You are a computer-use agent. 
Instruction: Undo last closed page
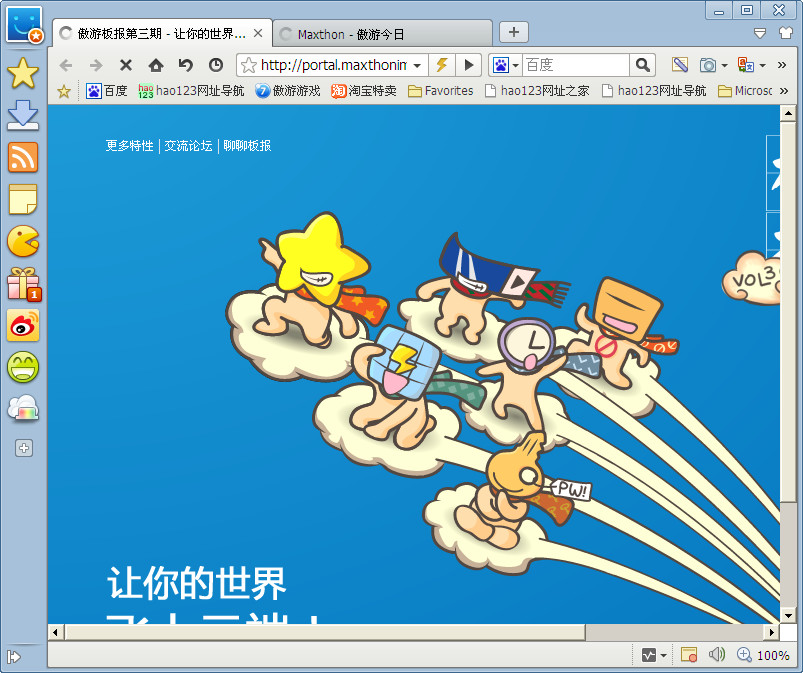click(186, 65)
